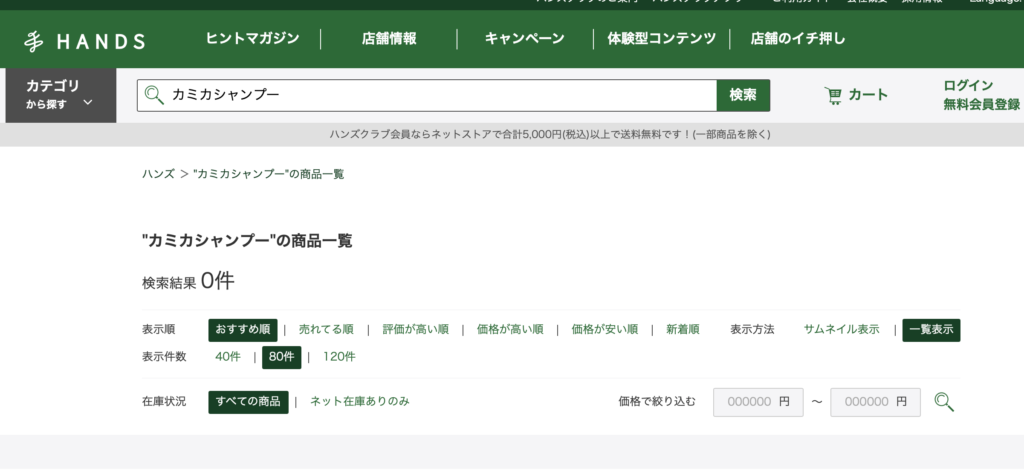
Task: Open キャンペーン menu
Action: pyautogui.click(x=524, y=39)
